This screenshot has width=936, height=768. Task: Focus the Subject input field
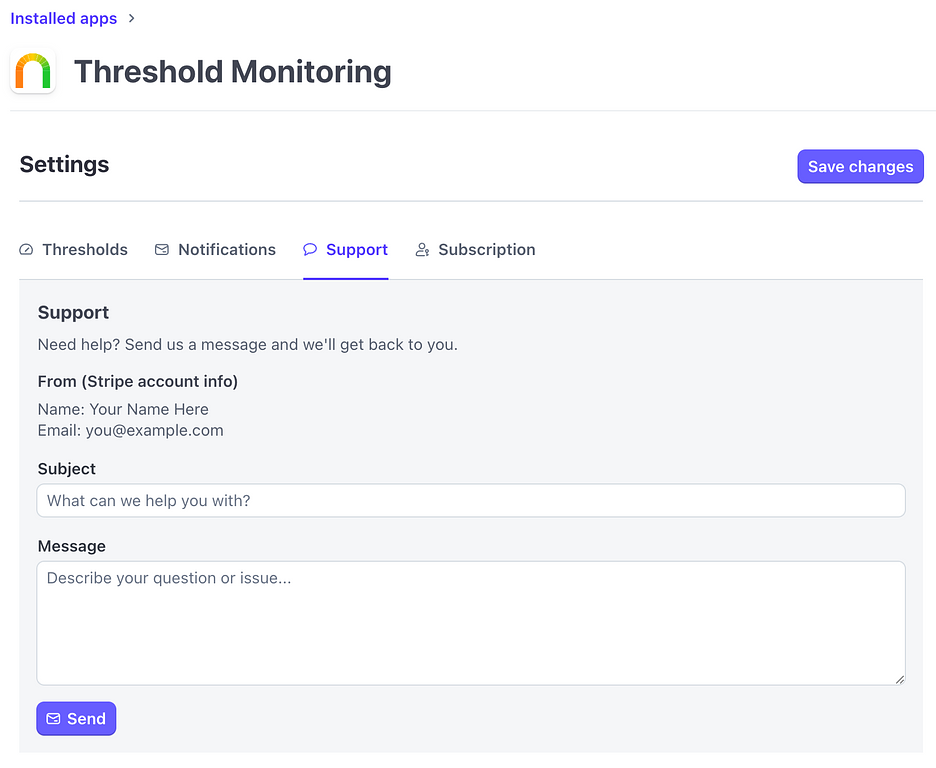pos(470,501)
